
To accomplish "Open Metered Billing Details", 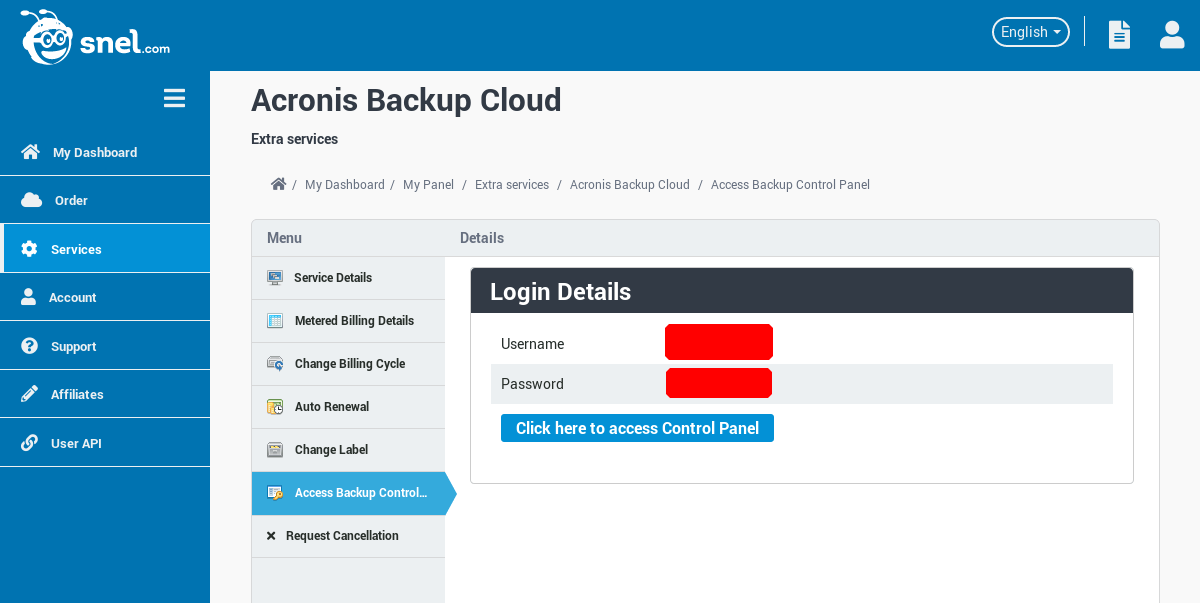I will 354,320.
